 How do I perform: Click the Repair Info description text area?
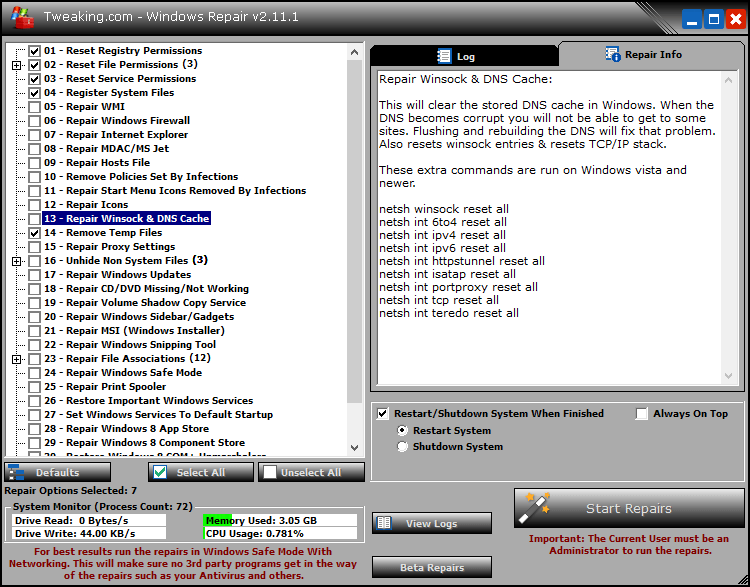point(550,228)
